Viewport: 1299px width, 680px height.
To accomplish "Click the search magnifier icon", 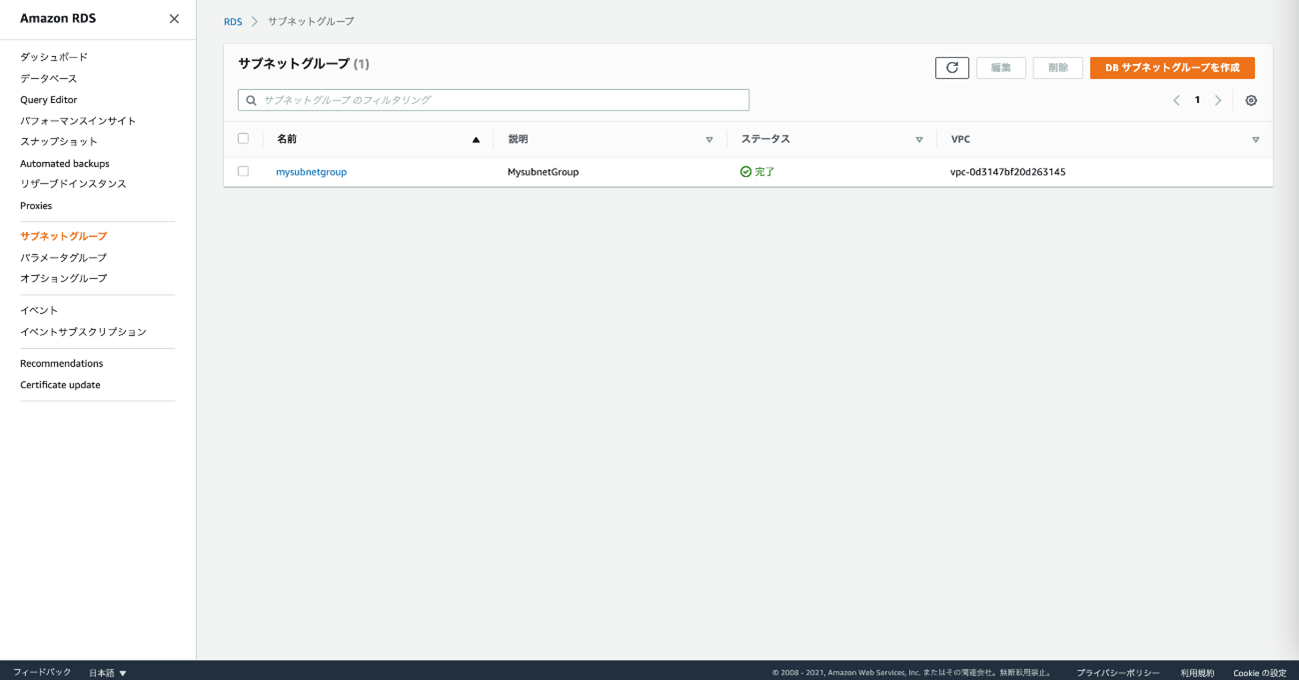I will [252, 100].
